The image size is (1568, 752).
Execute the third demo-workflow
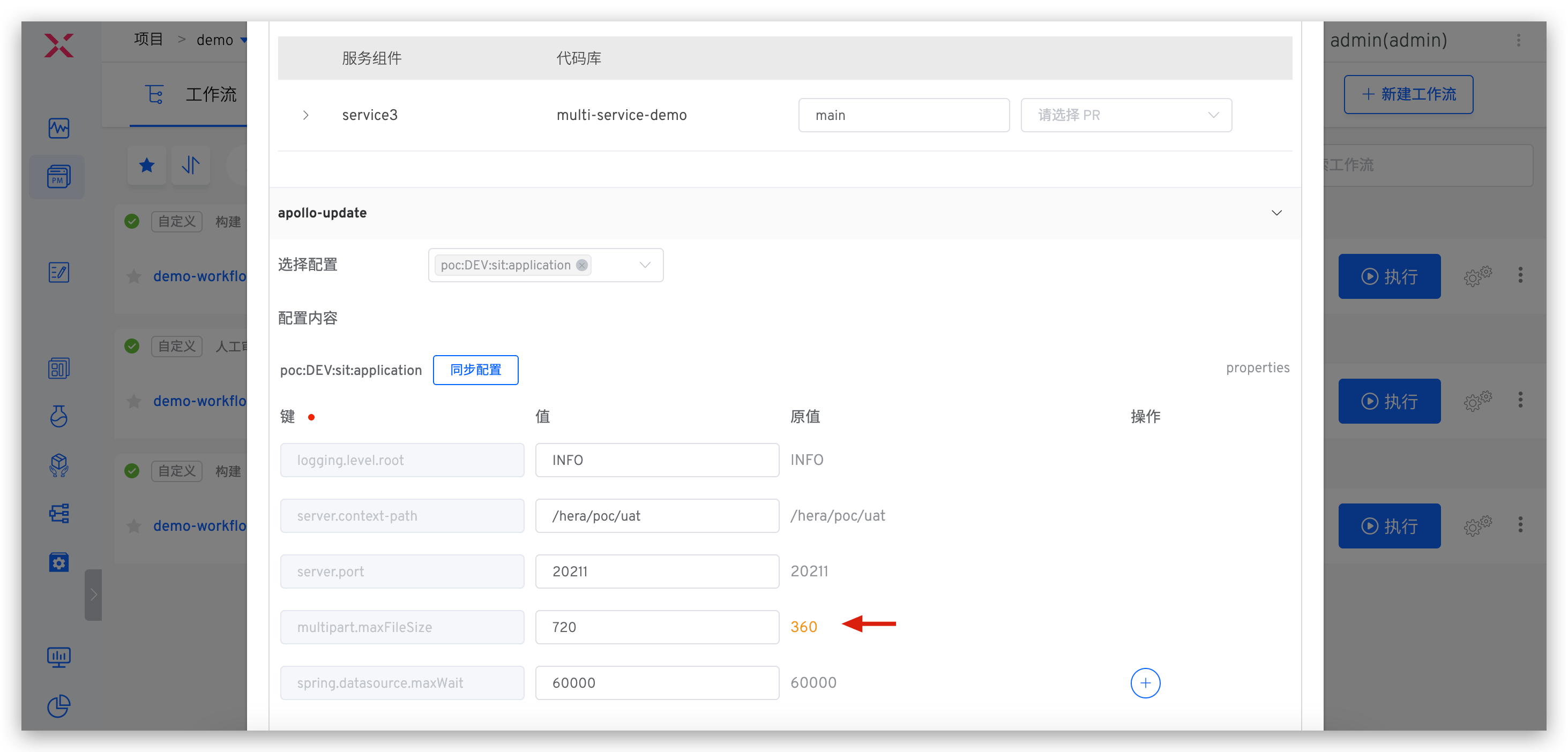tap(1388, 525)
